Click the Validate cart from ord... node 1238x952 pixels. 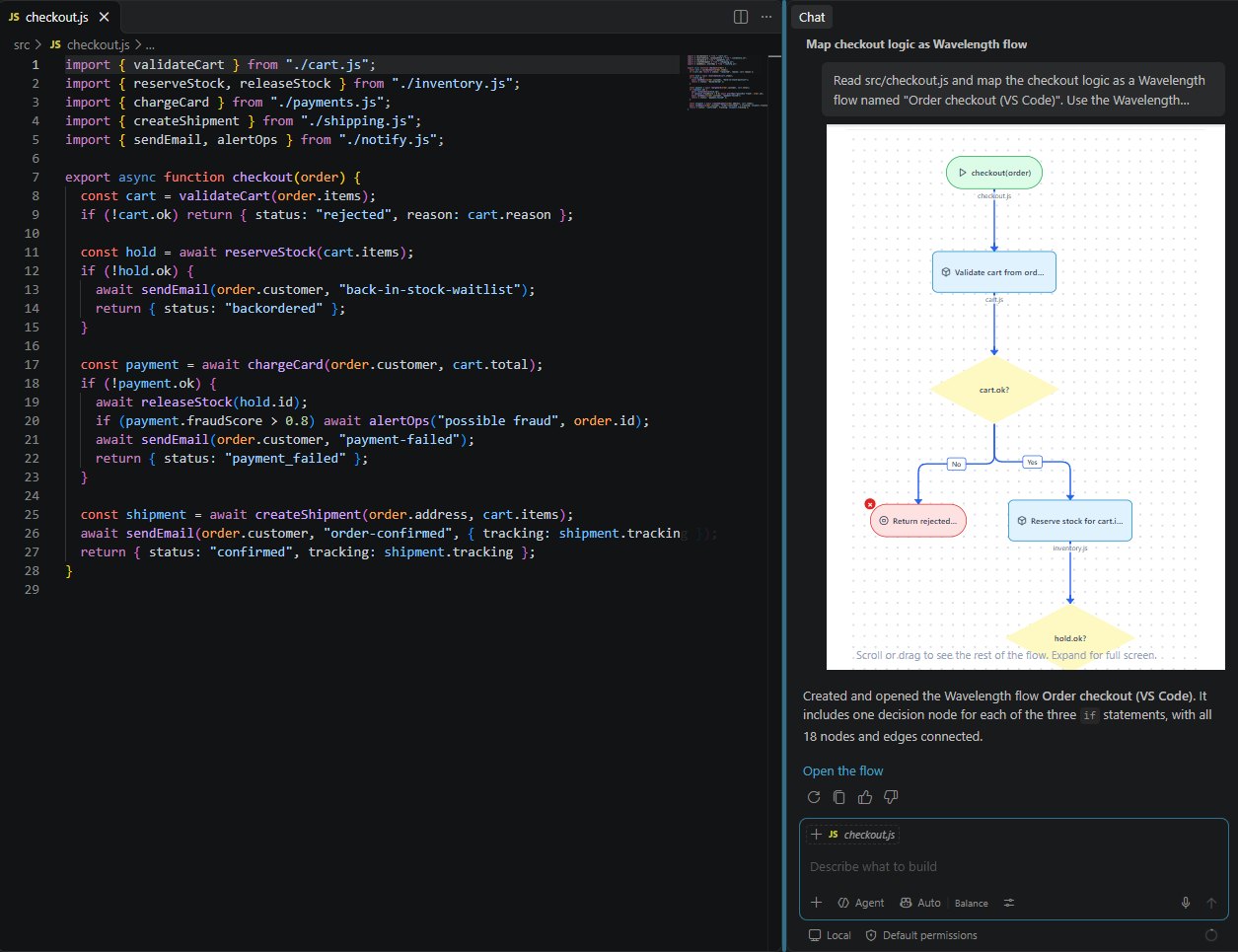pyautogui.click(x=994, y=272)
